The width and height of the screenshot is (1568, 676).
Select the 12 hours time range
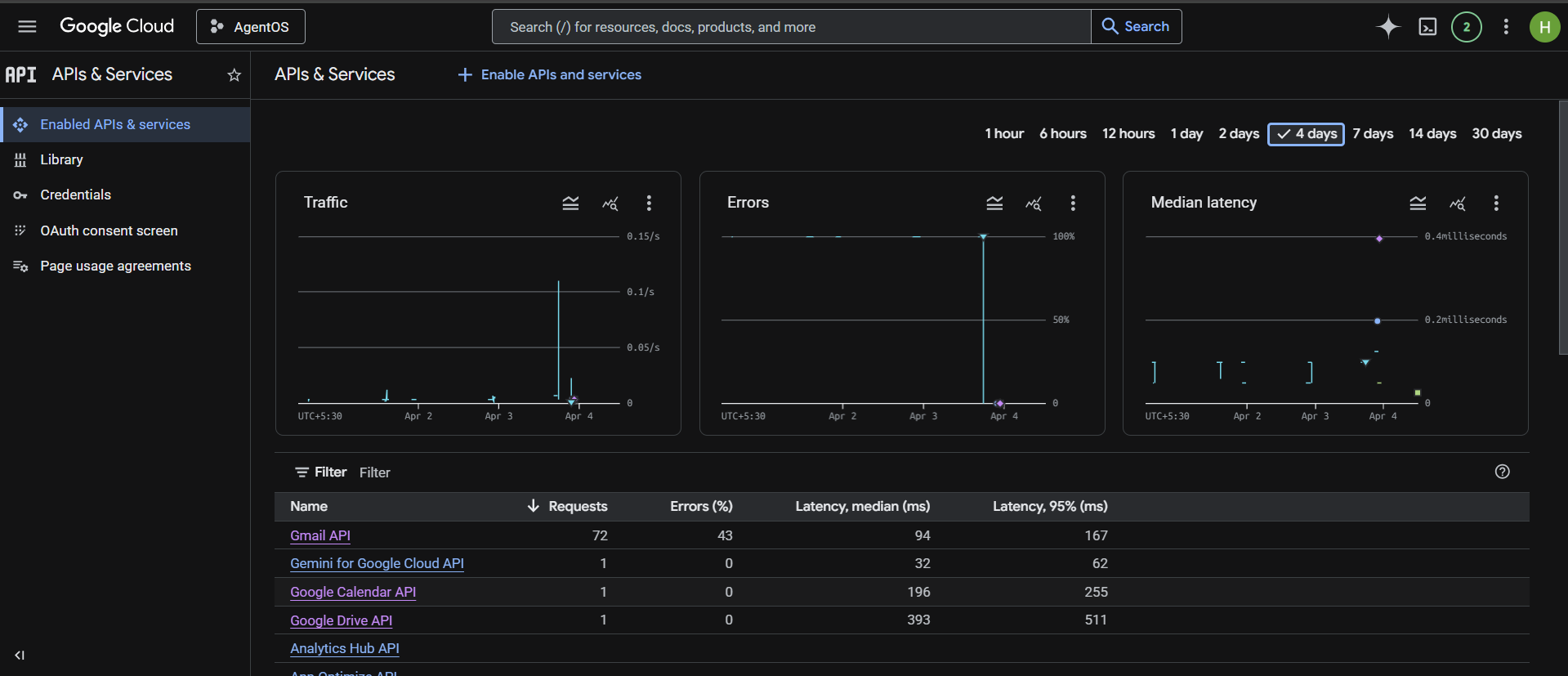click(1128, 133)
